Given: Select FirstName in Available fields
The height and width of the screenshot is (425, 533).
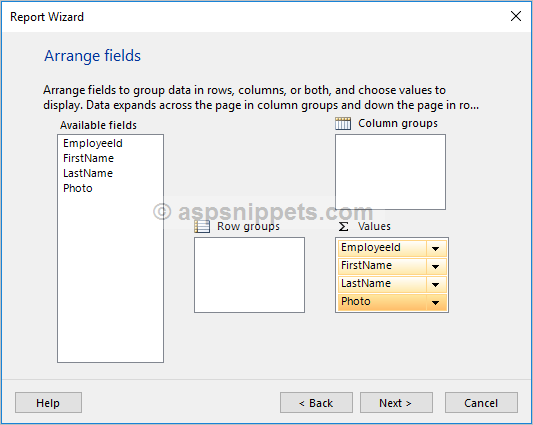Looking at the screenshot, I should pyautogui.click(x=88, y=158).
